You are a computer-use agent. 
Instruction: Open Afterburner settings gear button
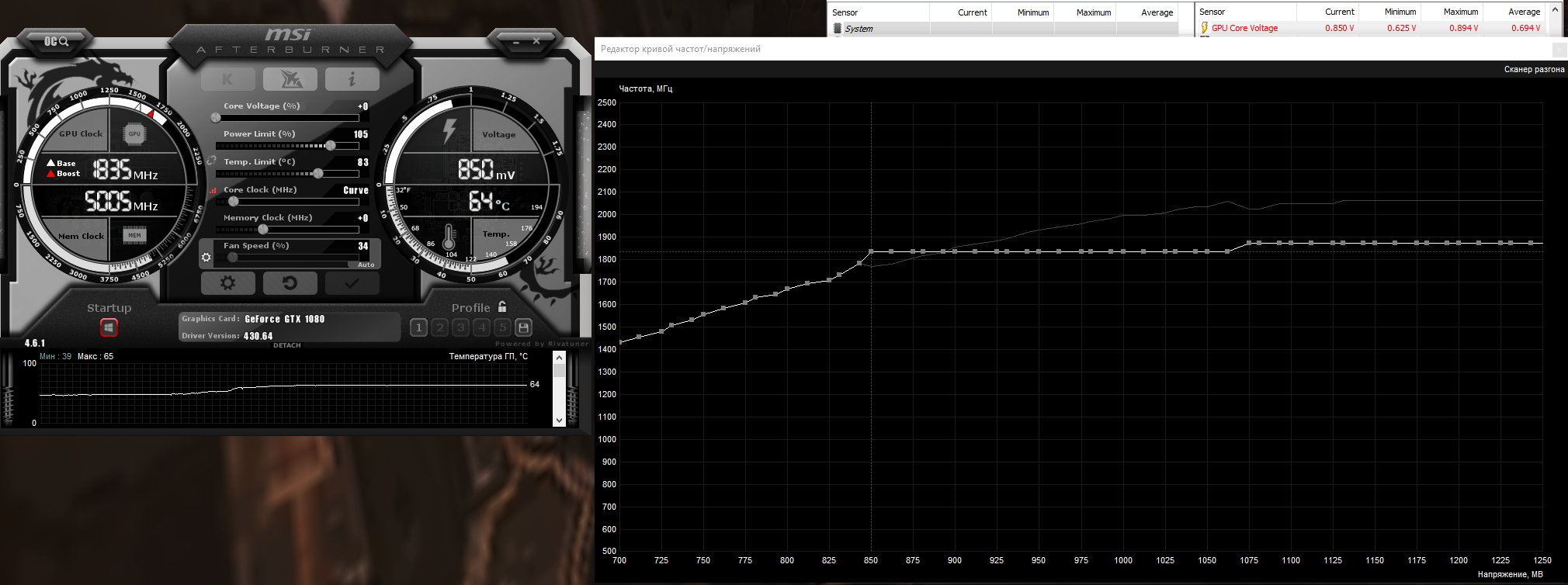point(227,283)
